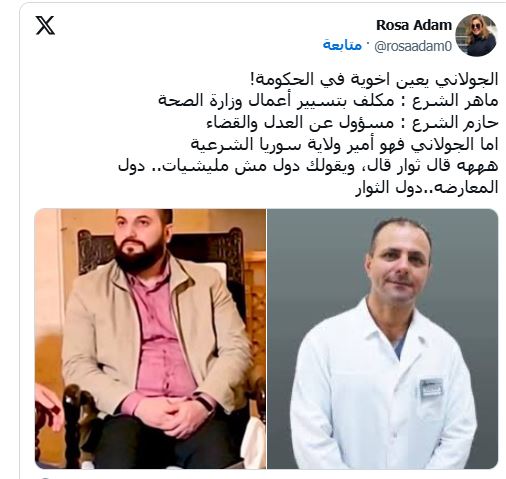This screenshot has width=506, height=479.
Task: Click the X logo icon
Action: (x=45, y=26)
